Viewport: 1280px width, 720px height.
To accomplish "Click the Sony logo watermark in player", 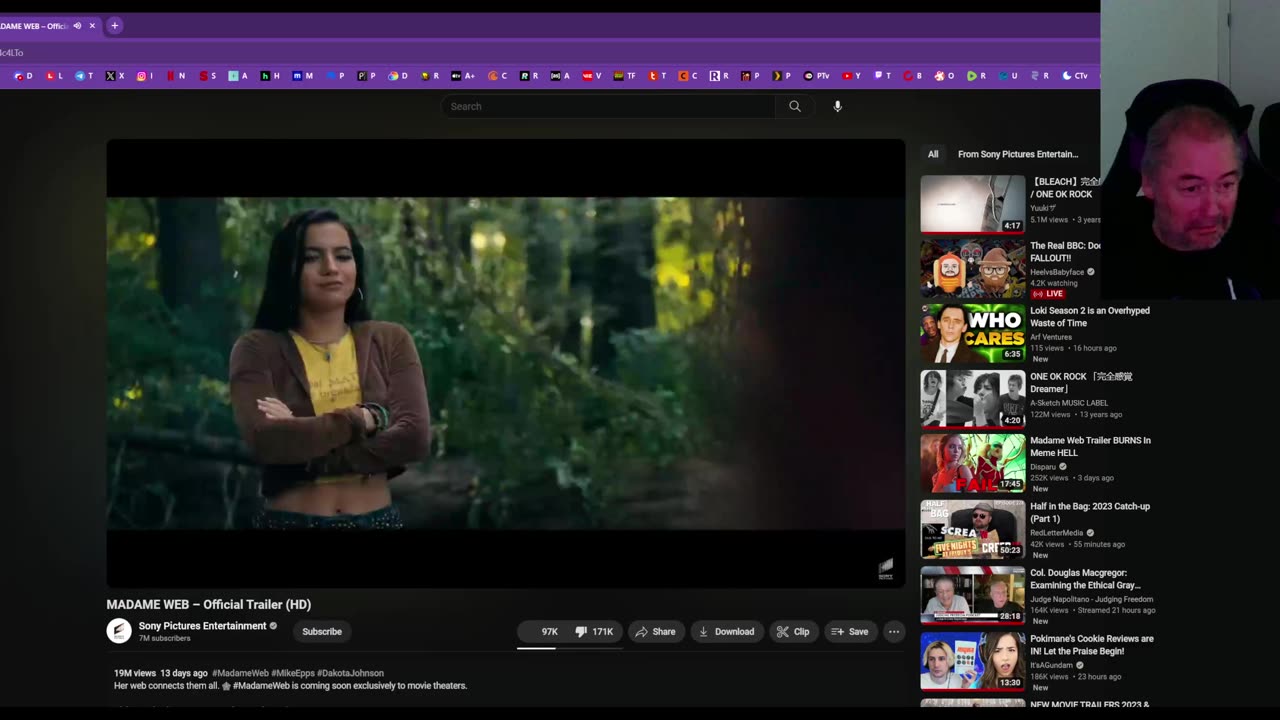I will 885,569.
